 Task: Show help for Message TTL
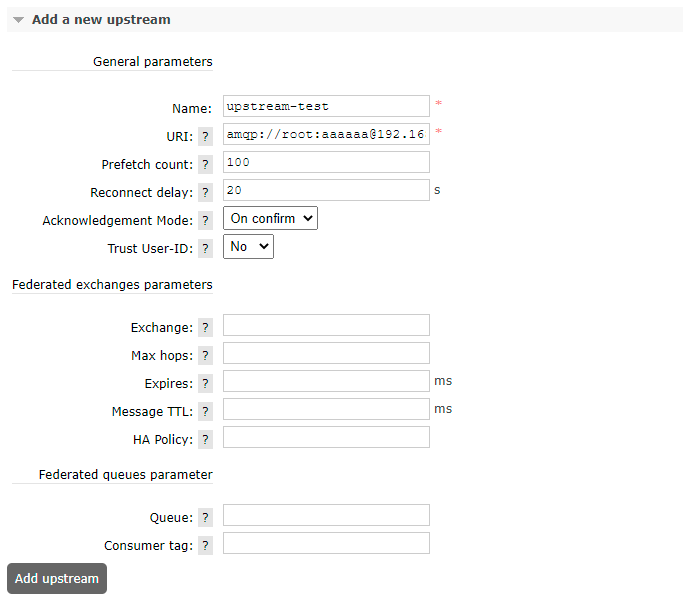click(205, 411)
